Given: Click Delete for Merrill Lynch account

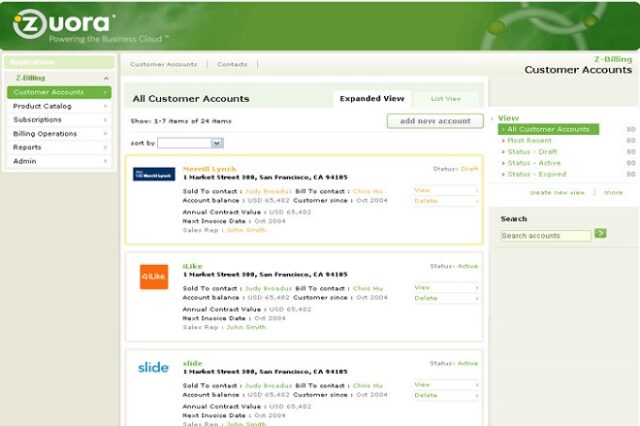Looking at the screenshot, I should [x=446, y=201].
